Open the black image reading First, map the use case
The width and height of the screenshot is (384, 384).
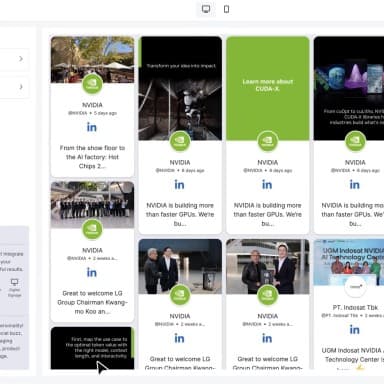(92, 348)
